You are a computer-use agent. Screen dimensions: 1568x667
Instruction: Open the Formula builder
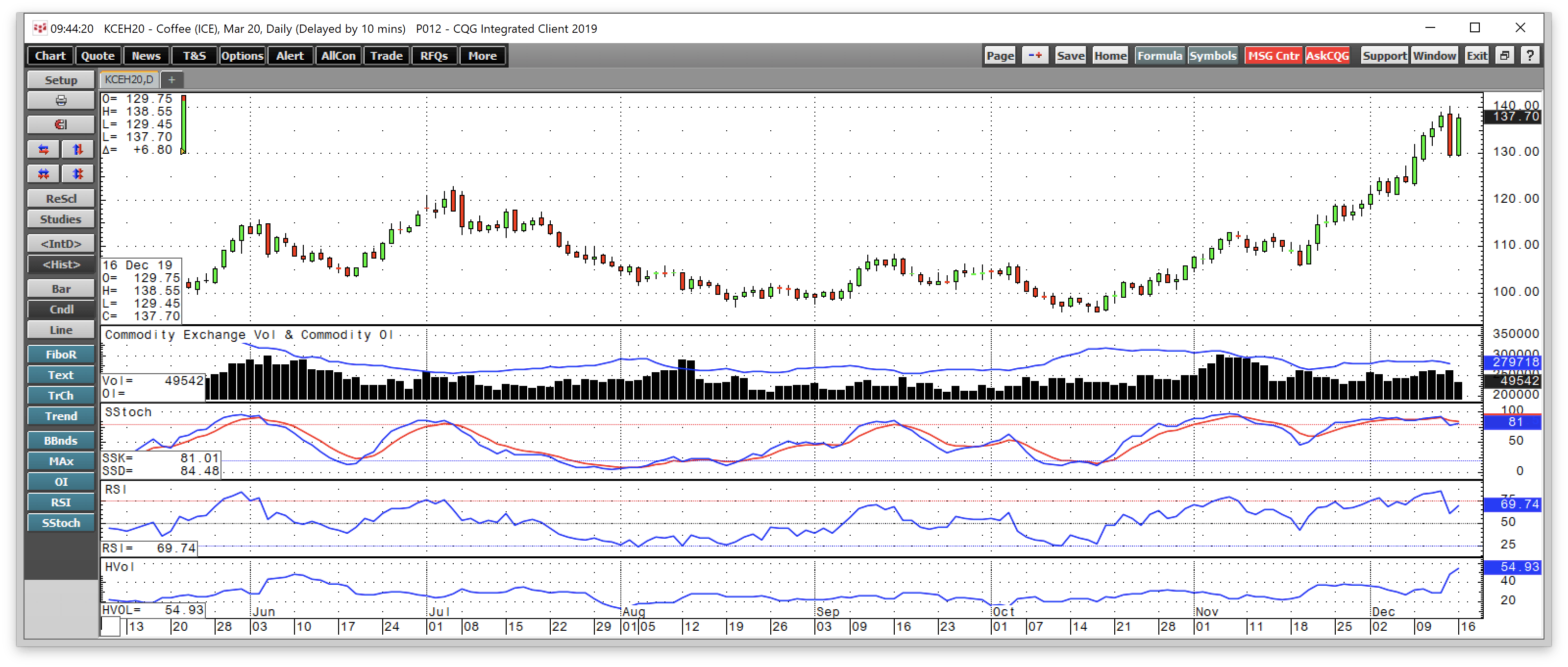pos(1159,55)
